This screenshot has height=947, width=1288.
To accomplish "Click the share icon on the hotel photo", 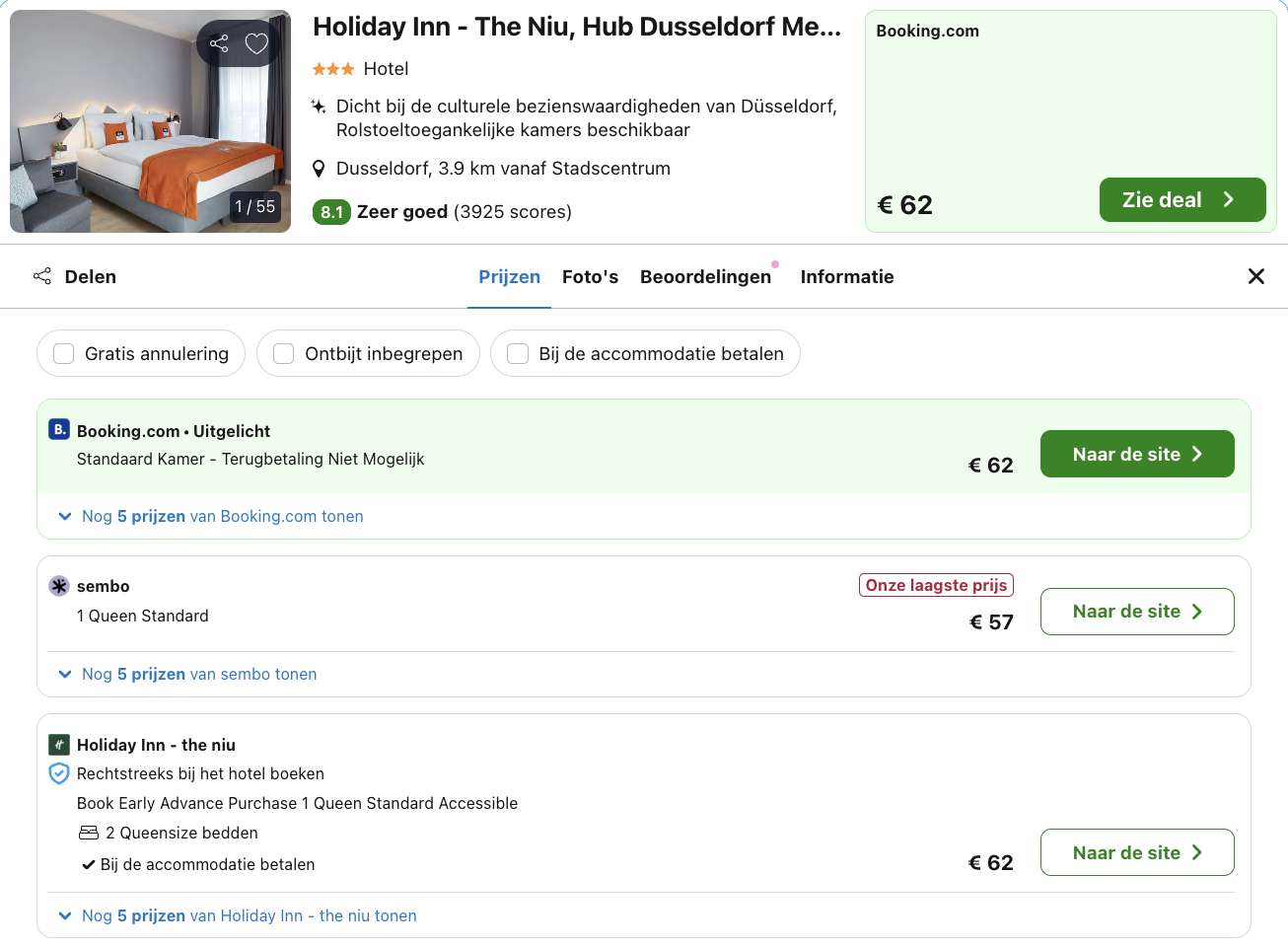I will pos(219,43).
